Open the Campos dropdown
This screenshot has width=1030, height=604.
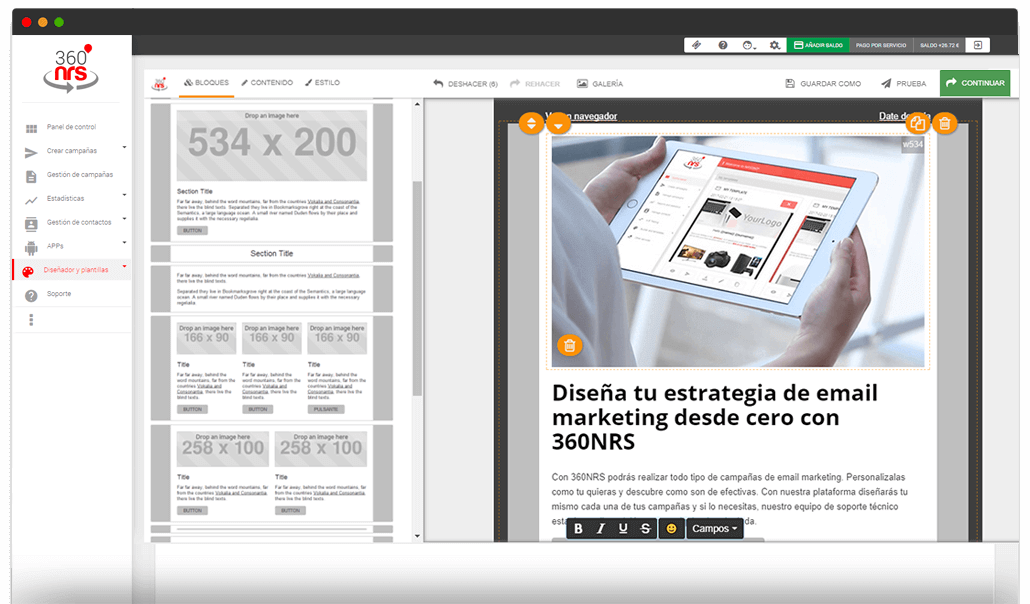714,528
